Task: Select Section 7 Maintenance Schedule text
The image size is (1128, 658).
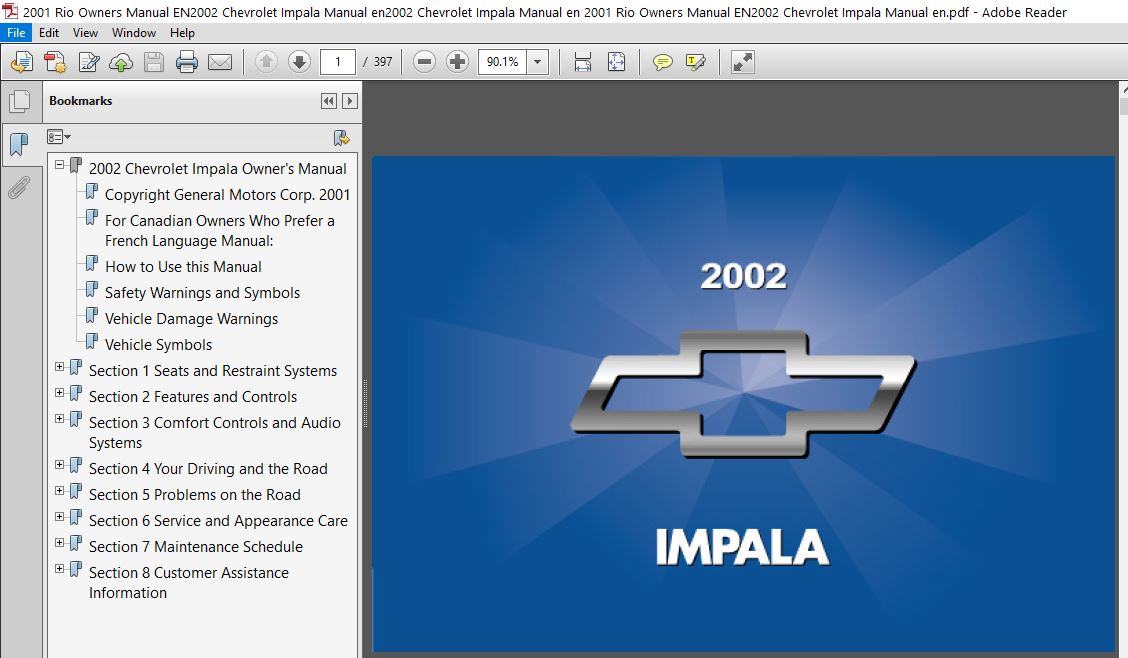Action: (196, 547)
